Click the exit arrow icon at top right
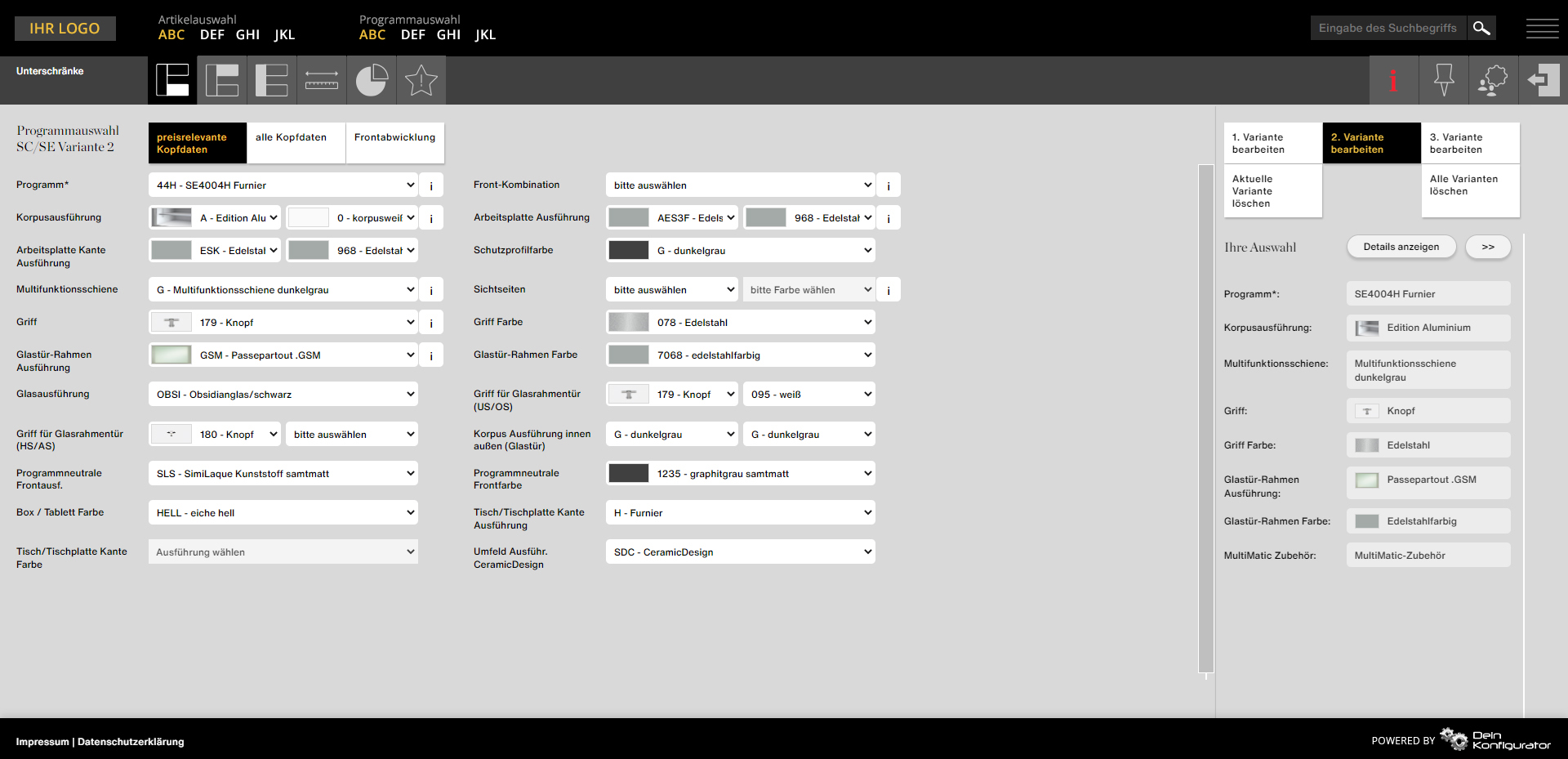The width and height of the screenshot is (1568, 759). coord(1543,80)
